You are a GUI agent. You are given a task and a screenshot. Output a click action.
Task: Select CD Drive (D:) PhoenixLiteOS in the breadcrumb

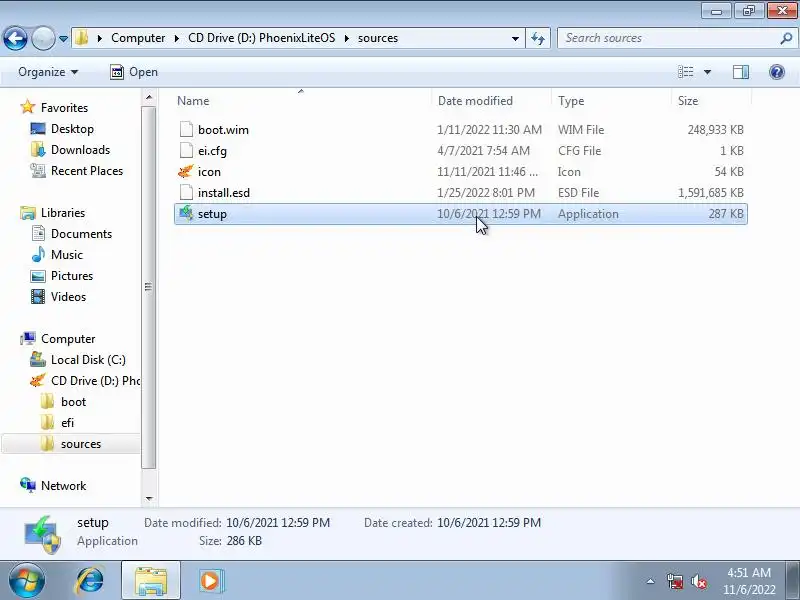tap(262, 38)
